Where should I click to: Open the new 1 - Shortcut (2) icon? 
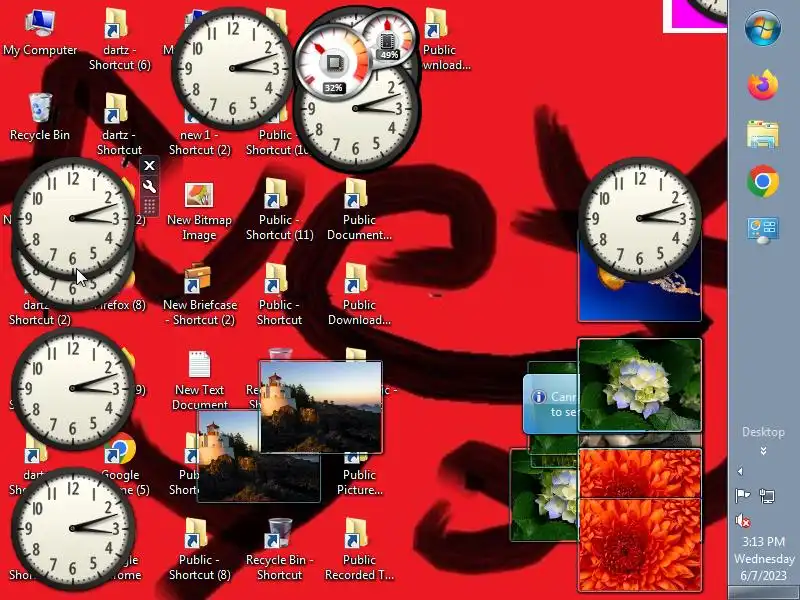(x=199, y=142)
